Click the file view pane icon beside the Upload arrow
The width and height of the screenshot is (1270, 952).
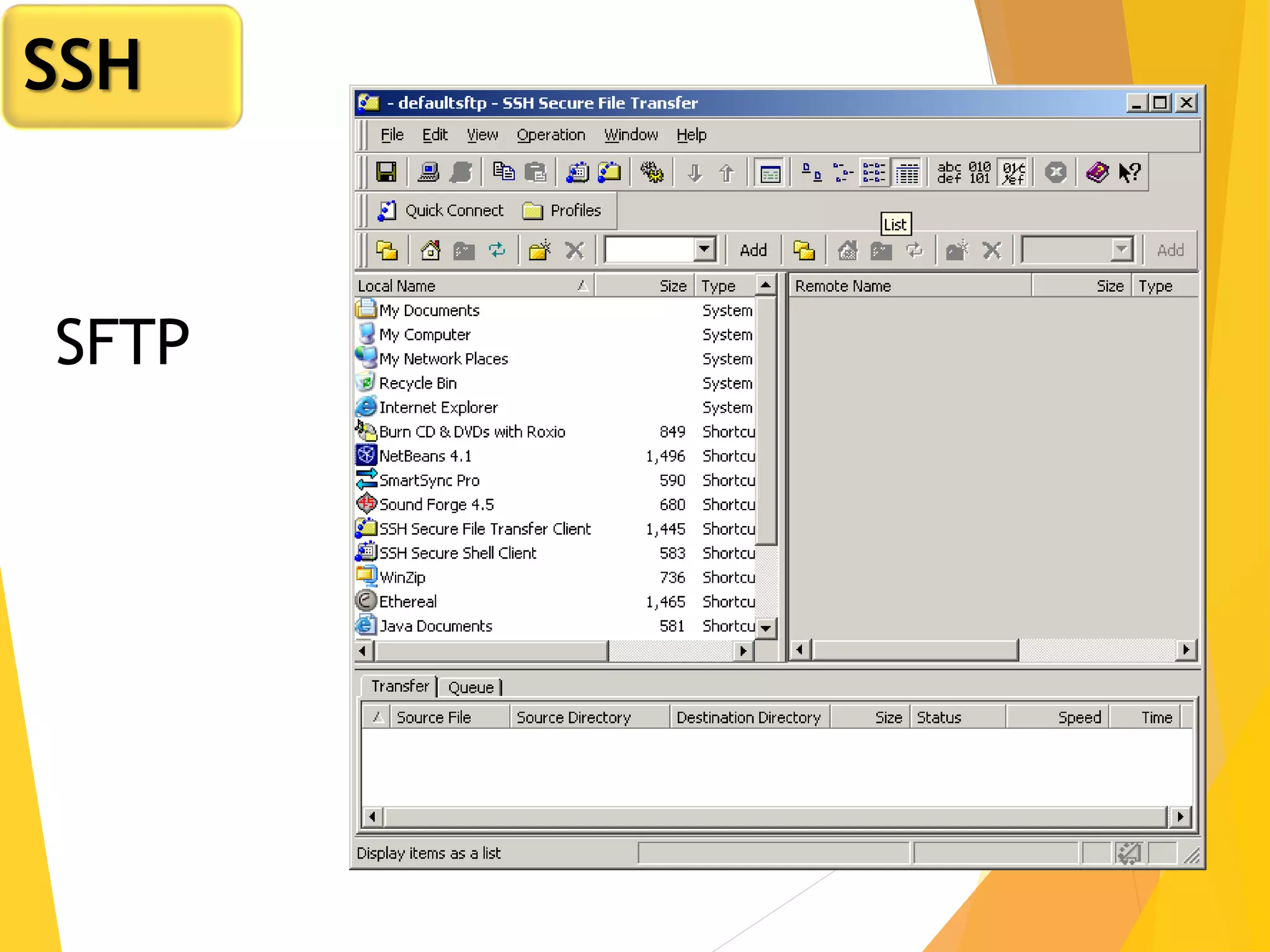770,173
